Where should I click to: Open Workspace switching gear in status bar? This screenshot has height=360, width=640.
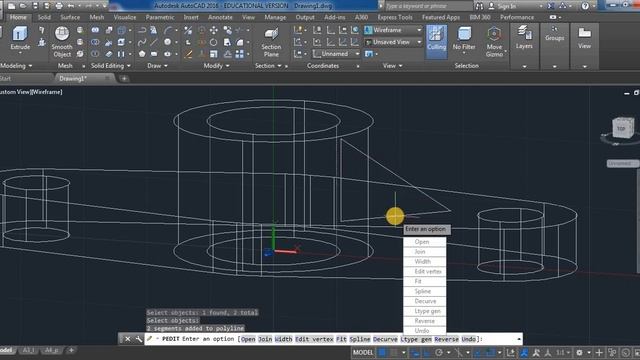pyautogui.click(x=579, y=352)
